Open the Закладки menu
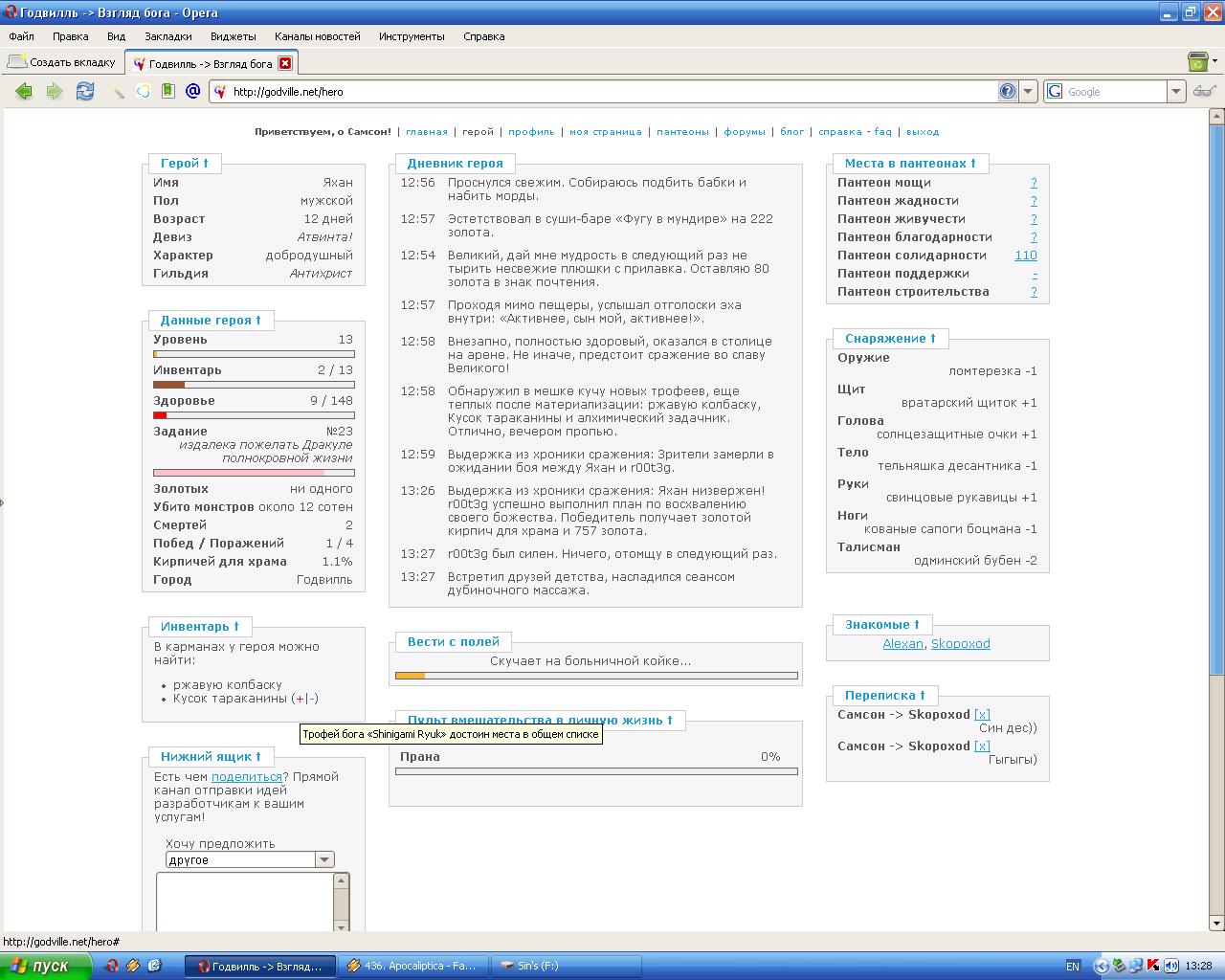The image size is (1225, 980). 167,36
